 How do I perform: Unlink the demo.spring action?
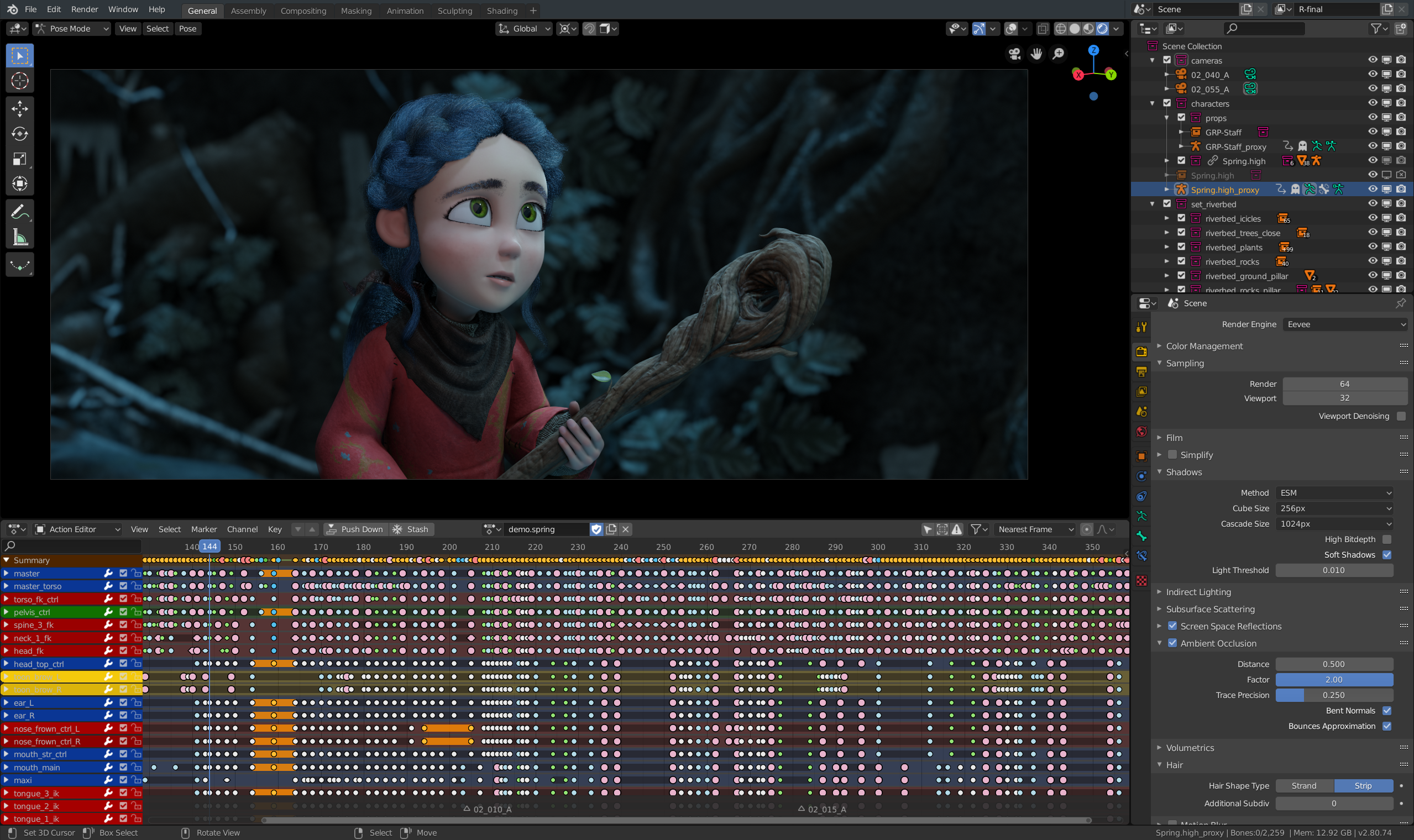(x=626, y=529)
